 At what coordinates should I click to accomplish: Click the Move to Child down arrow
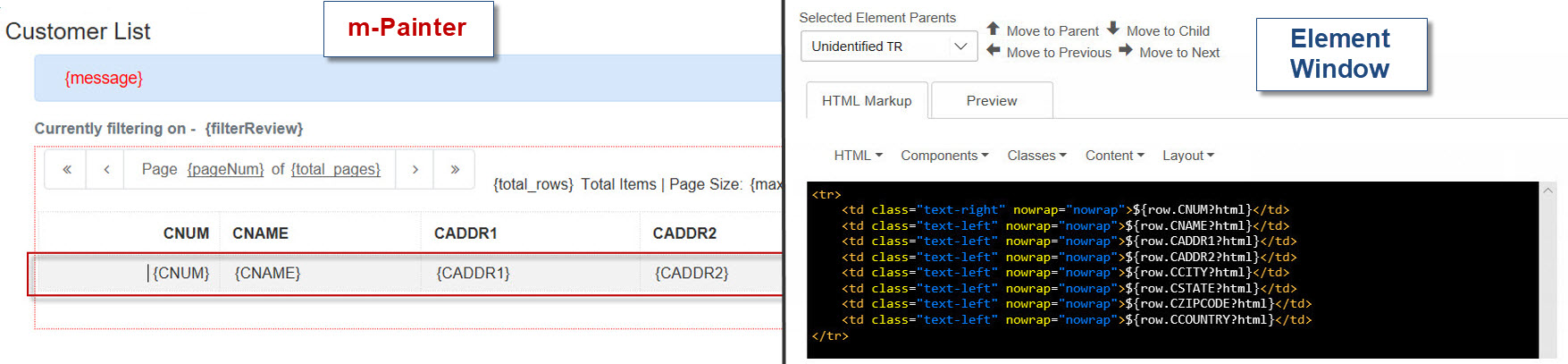point(1112,29)
